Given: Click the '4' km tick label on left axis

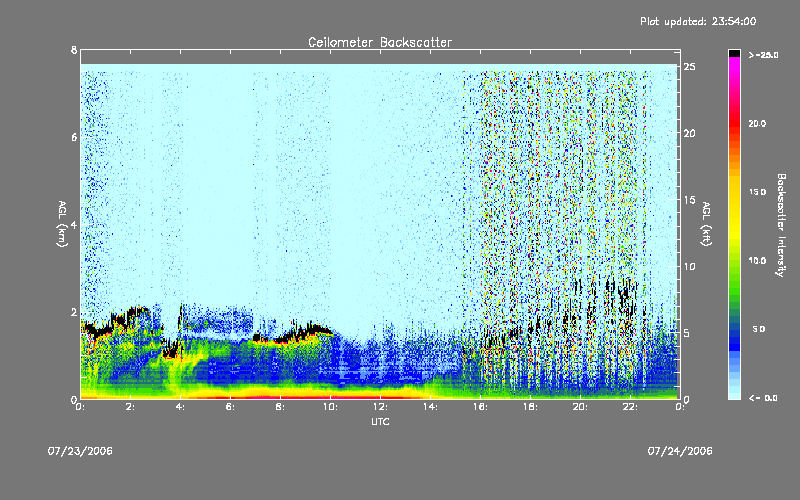Looking at the screenshot, I should (74, 225).
